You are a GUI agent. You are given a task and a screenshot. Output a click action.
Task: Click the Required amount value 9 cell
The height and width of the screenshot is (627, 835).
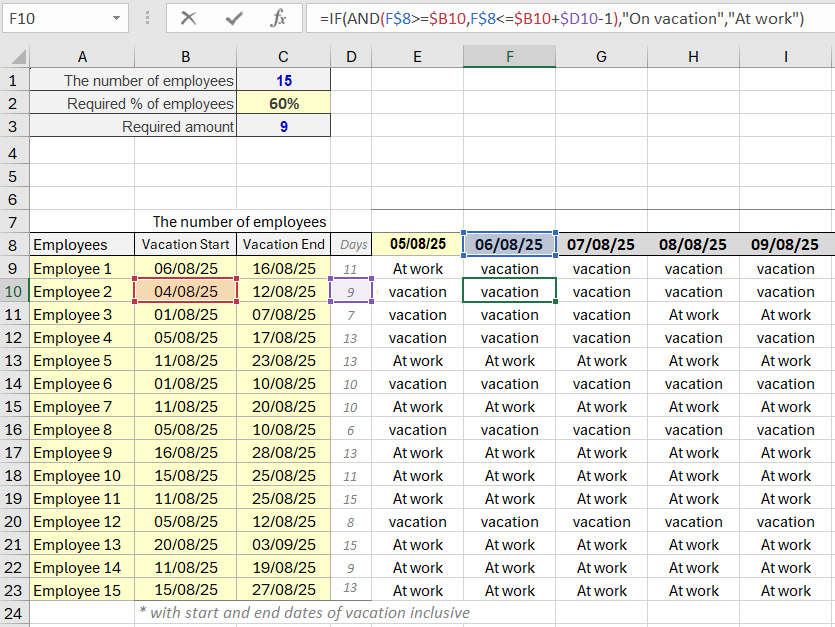283,127
